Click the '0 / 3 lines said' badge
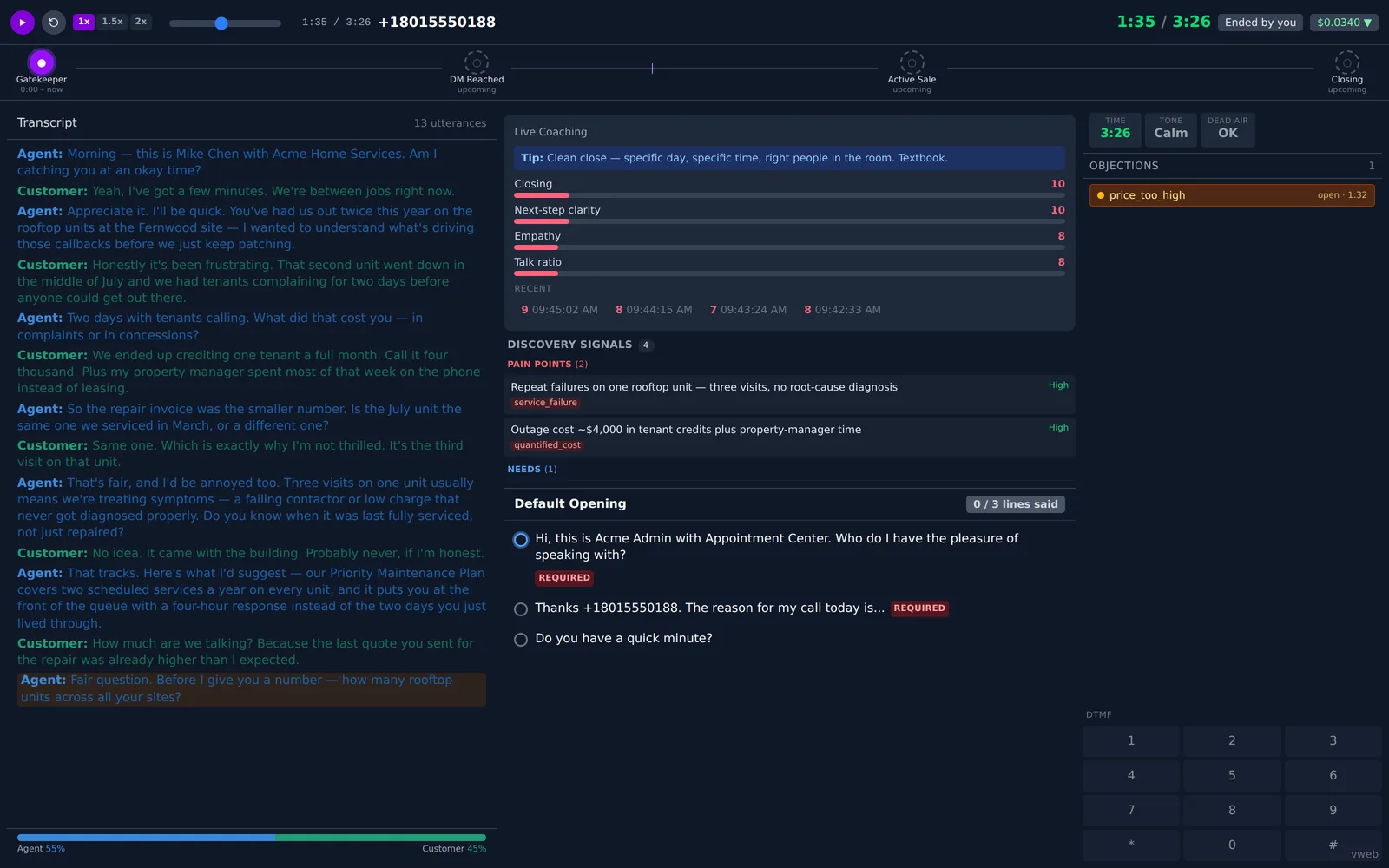 click(x=1015, y=504)
